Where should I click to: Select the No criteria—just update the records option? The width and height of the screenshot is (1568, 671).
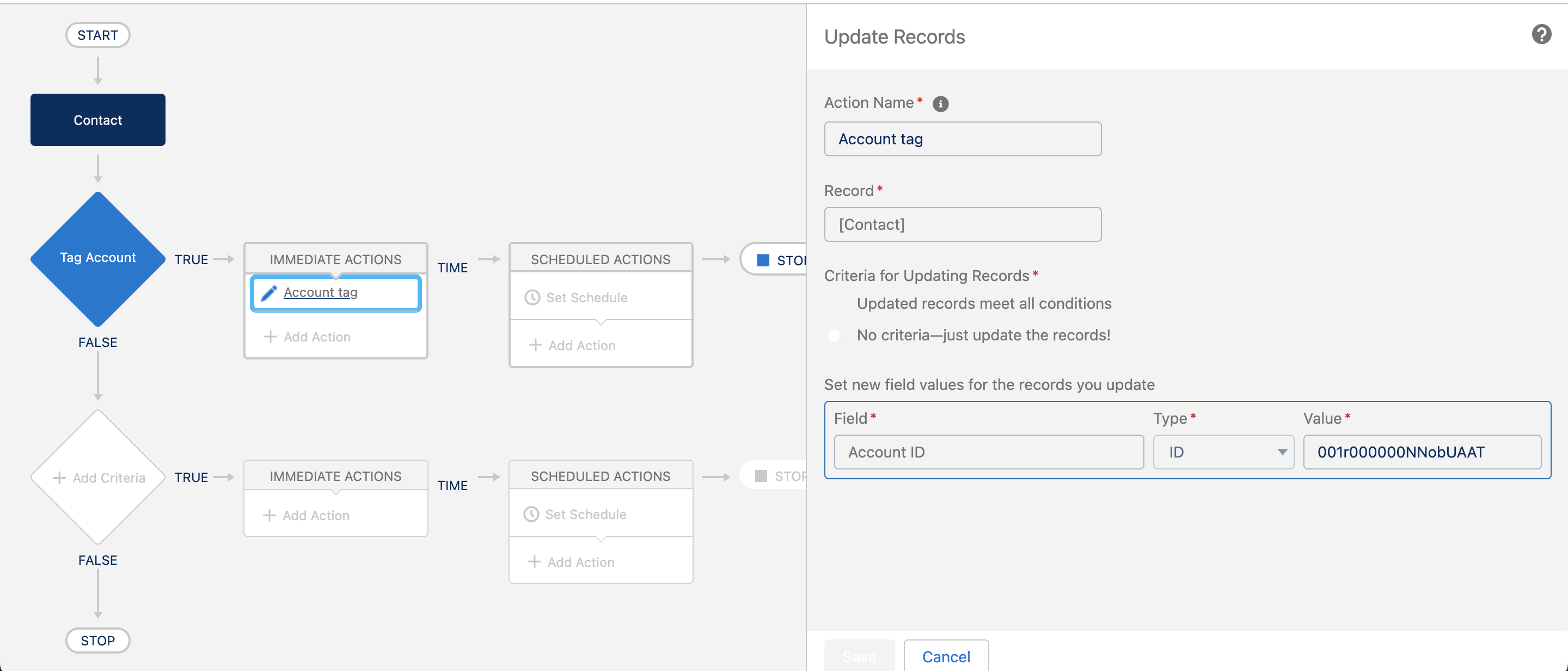834,335
